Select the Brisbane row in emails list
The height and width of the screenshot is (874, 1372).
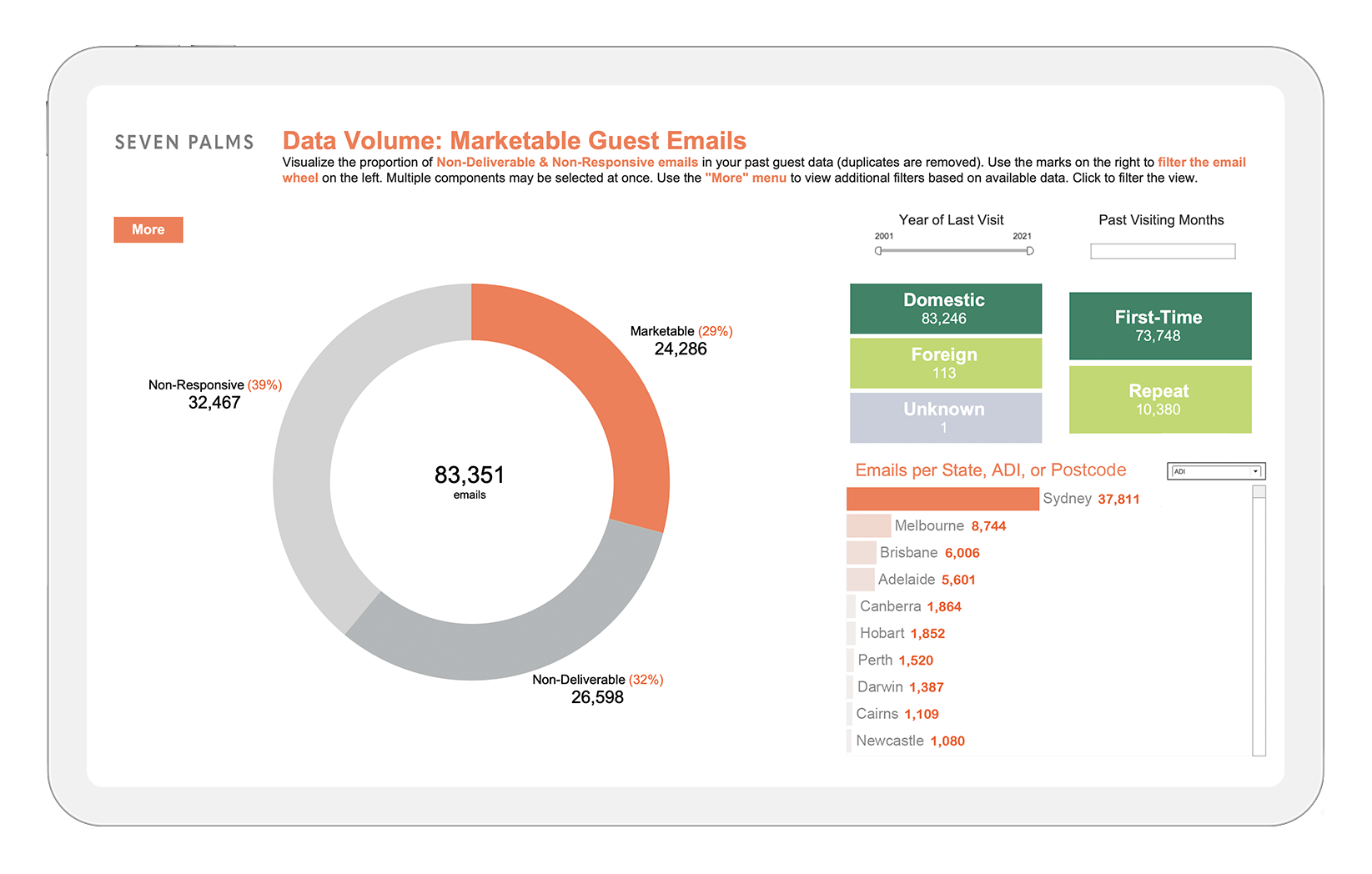(x=913, y=553)
